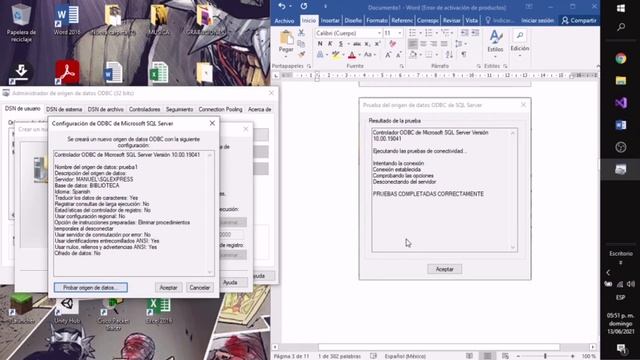Increase font size with the large A icon
Screen dimensions: 640x360
(x=388, y=54)
